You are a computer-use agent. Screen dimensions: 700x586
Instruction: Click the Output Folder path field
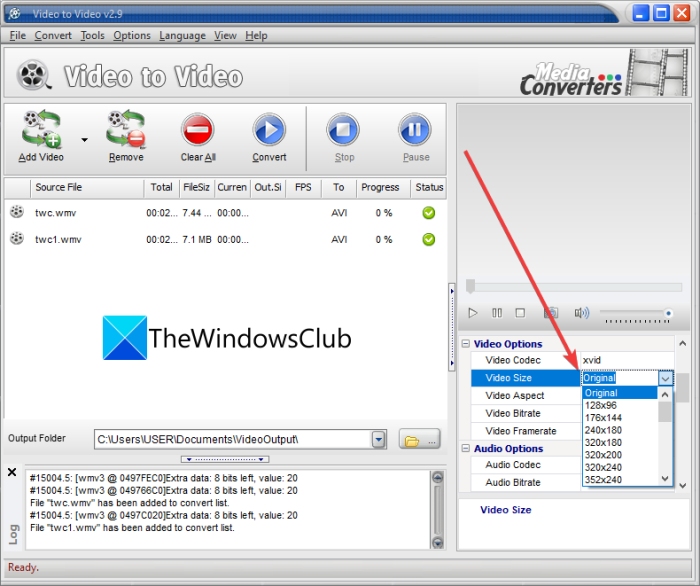coord(233,439)
